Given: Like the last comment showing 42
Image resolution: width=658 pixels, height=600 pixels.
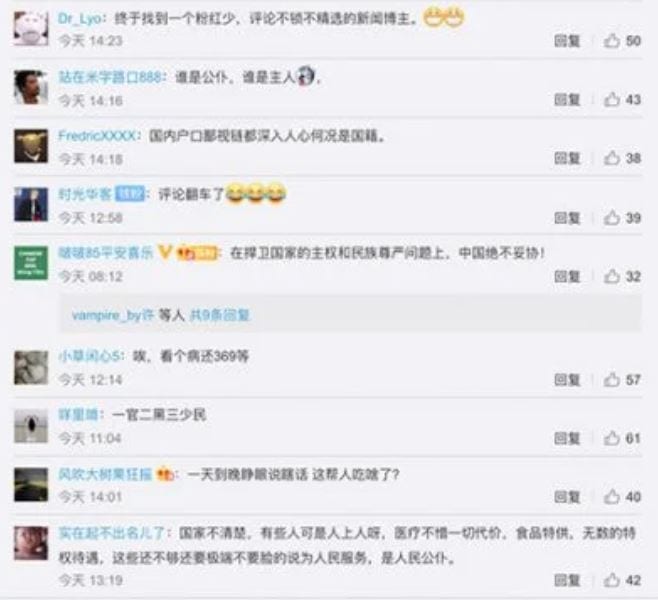Looking at the screenshot, I should click(x=611, y=580).
